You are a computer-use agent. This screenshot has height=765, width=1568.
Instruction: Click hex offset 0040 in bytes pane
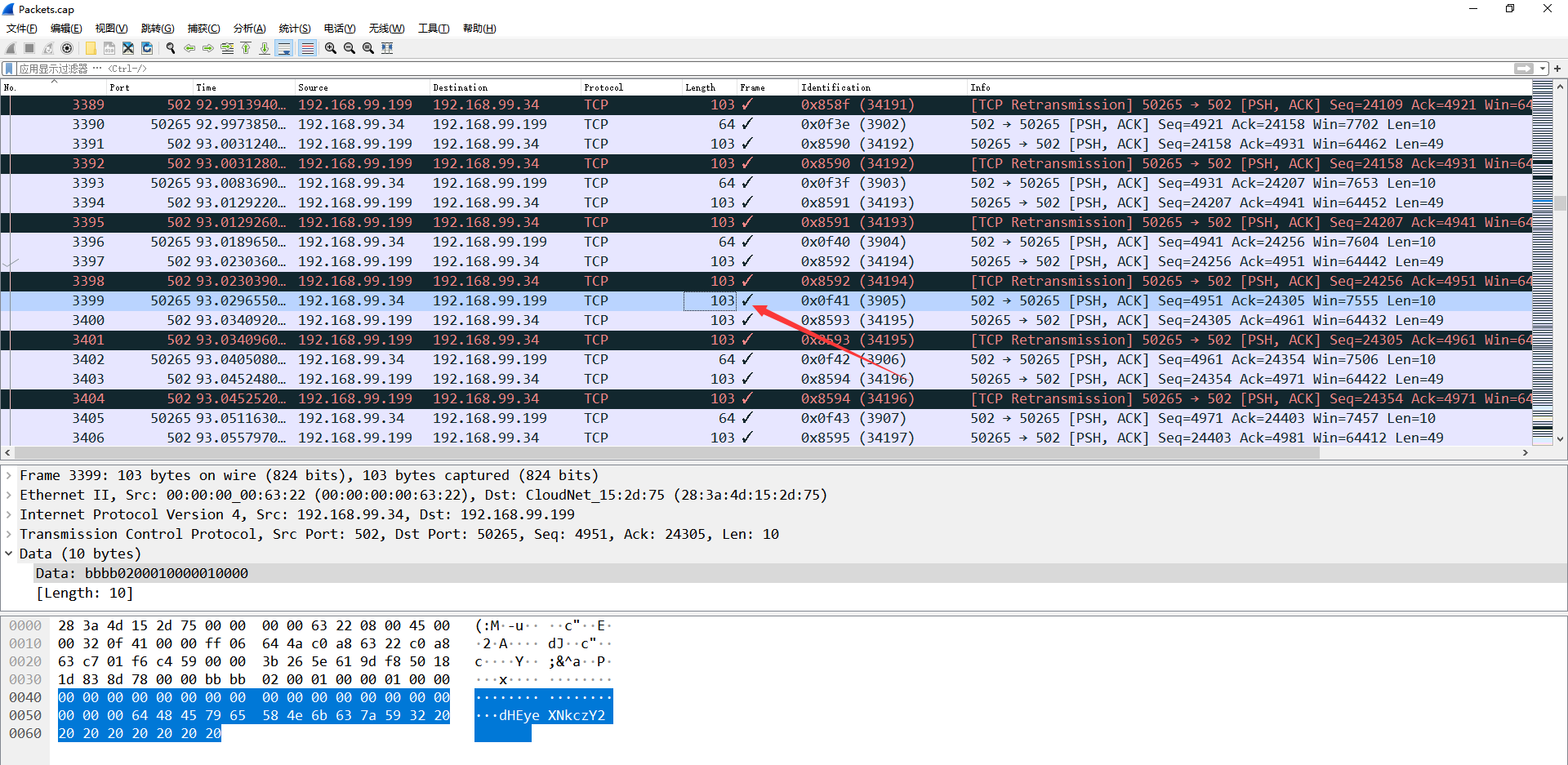[25, 697]
